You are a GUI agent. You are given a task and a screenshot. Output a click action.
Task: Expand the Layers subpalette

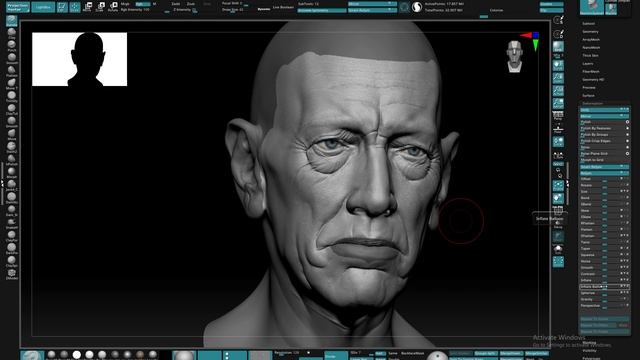tap(588, 64)
